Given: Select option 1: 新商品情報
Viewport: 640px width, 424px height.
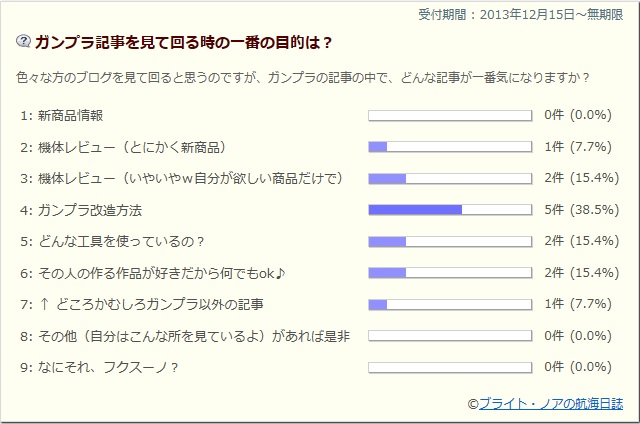Looking at the screenshot, I should pyautogui.click(x=62, y=115).
